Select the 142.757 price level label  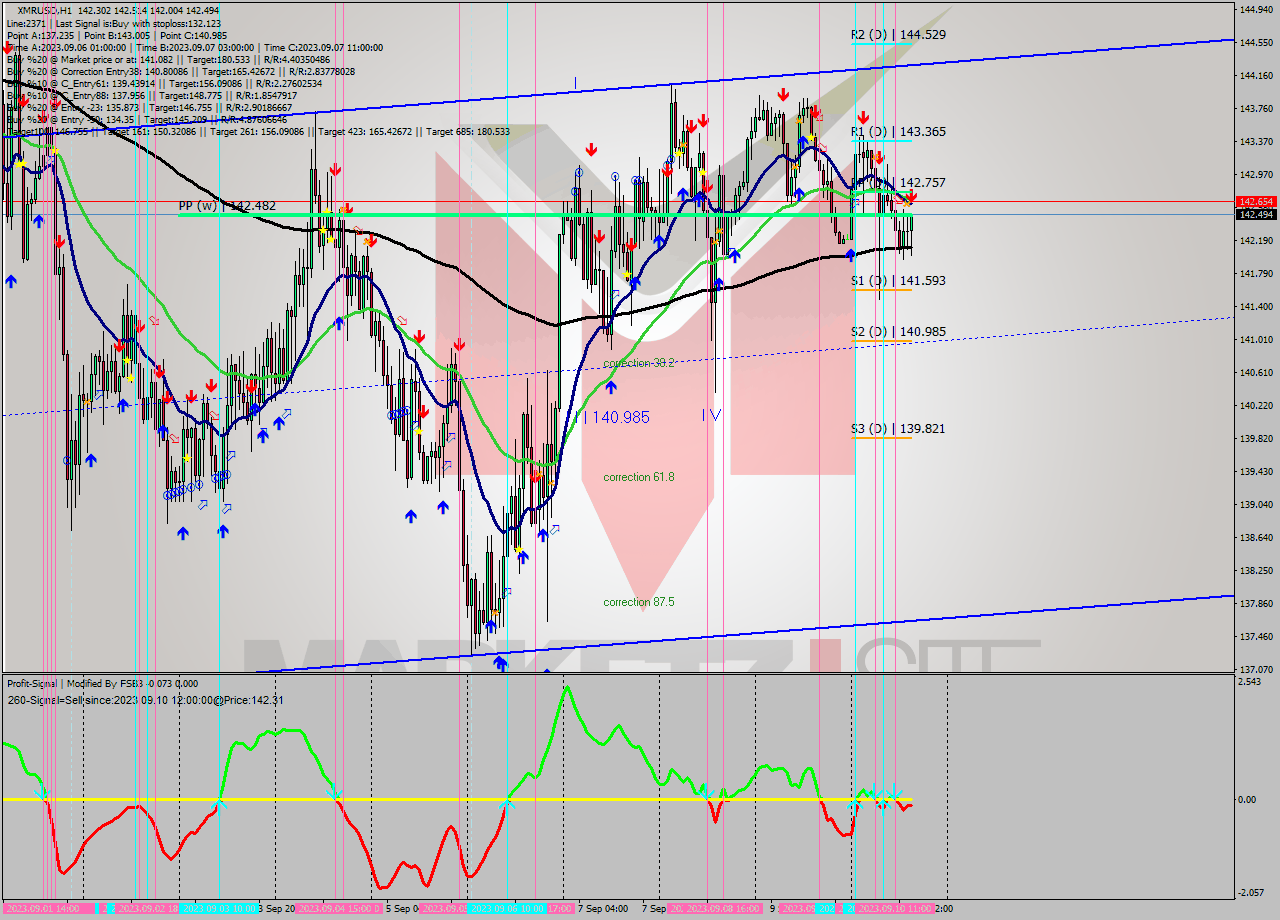click(922, 183)
